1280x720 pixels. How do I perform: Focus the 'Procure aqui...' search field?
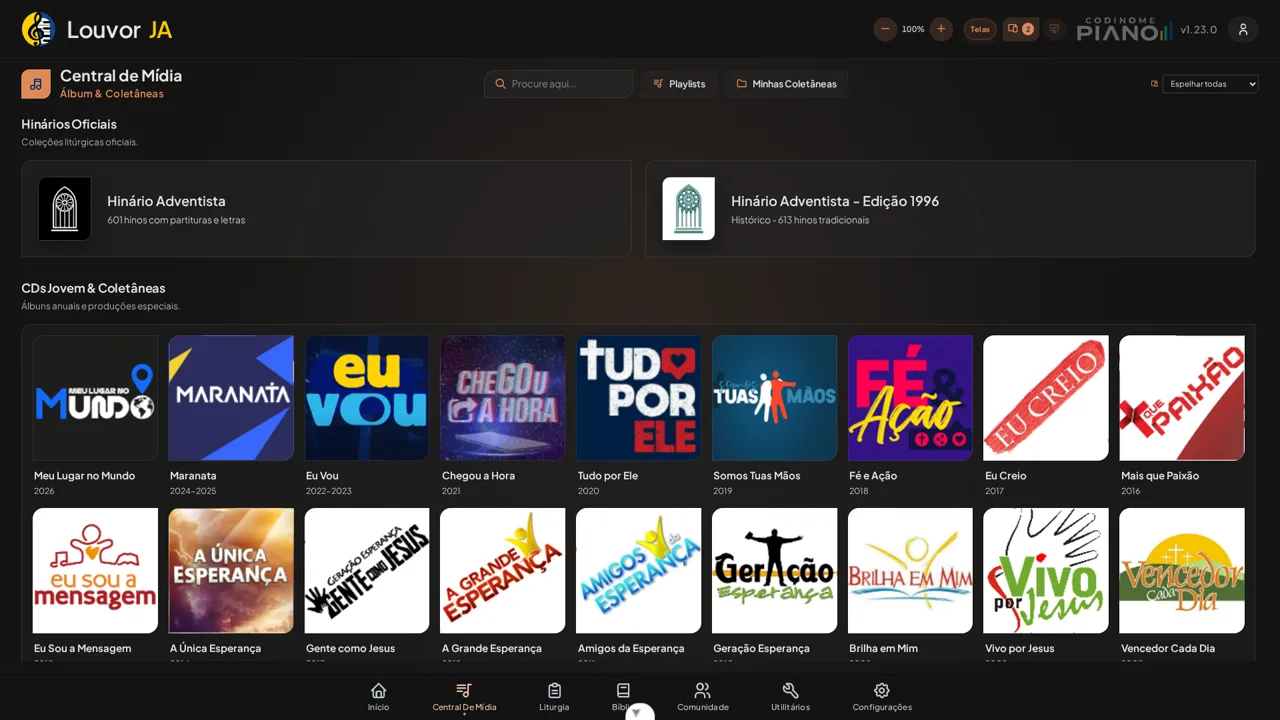pos(559,84)
